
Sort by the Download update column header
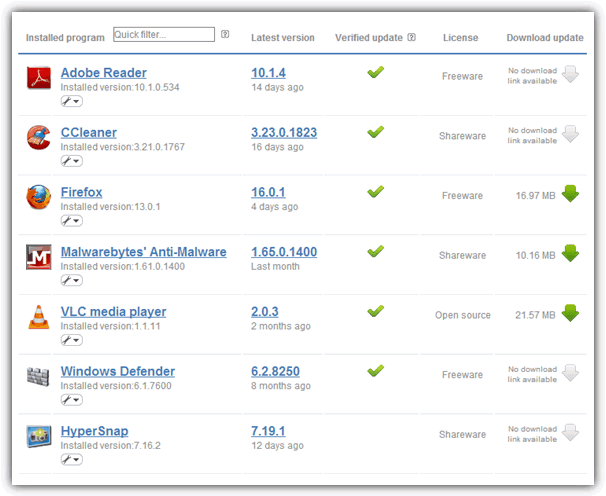click(545, 38)
